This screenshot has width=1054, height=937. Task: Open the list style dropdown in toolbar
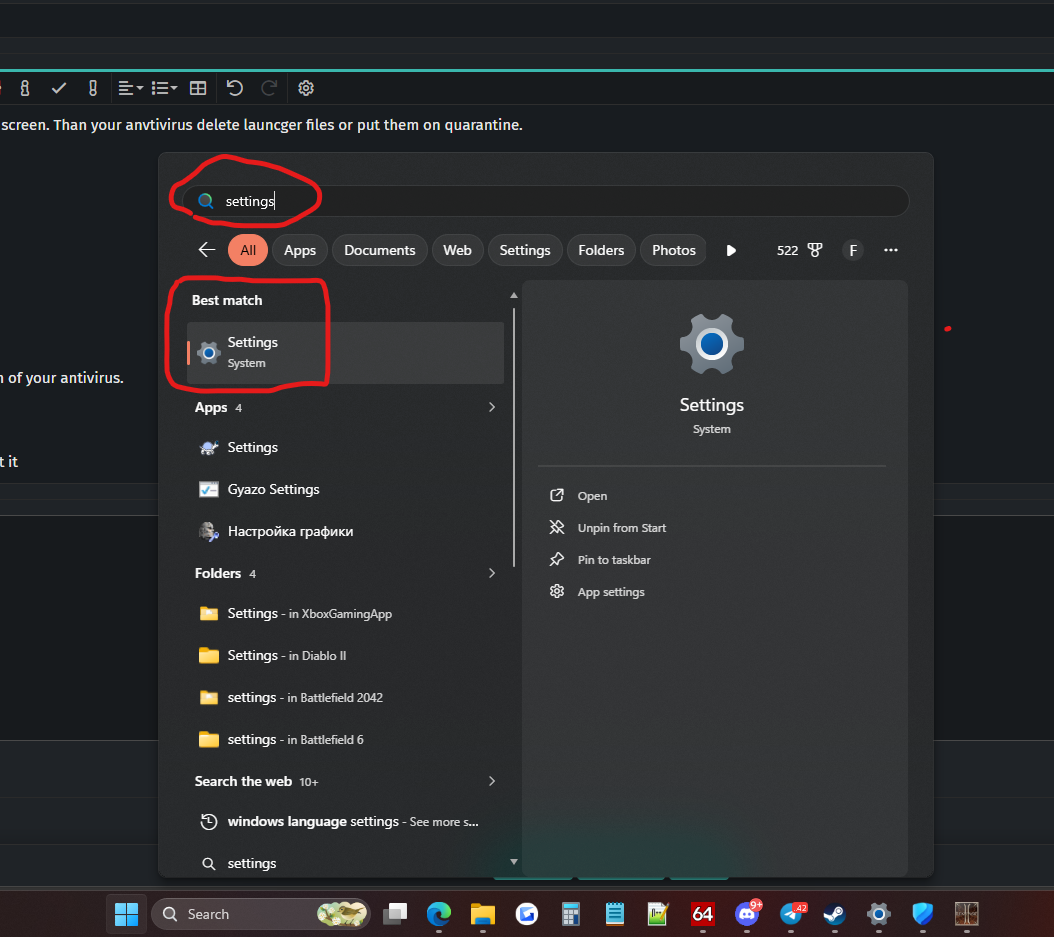pyautogui.click(x=164, y=88)
